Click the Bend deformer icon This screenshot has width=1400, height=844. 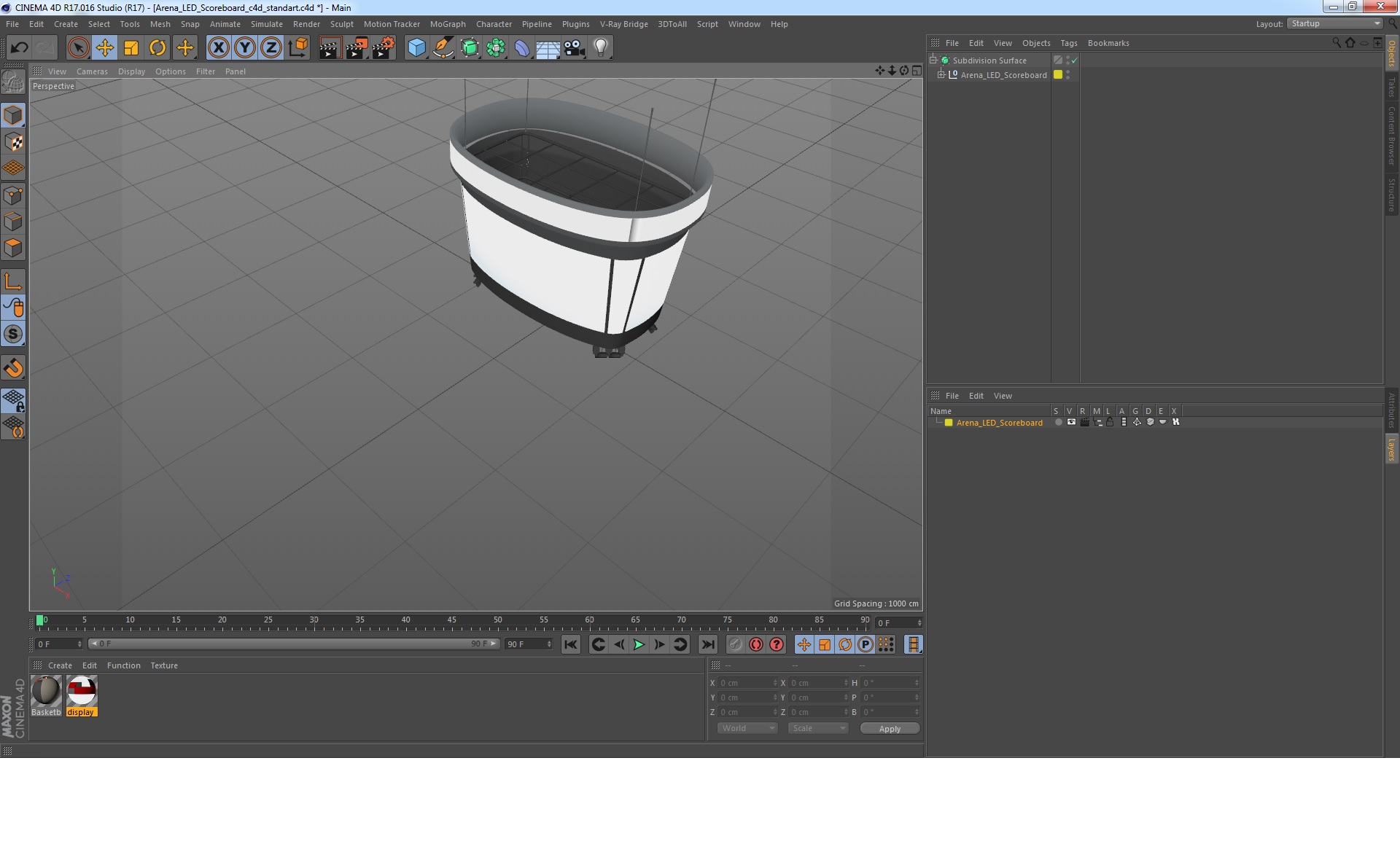(x=522, y=48)
